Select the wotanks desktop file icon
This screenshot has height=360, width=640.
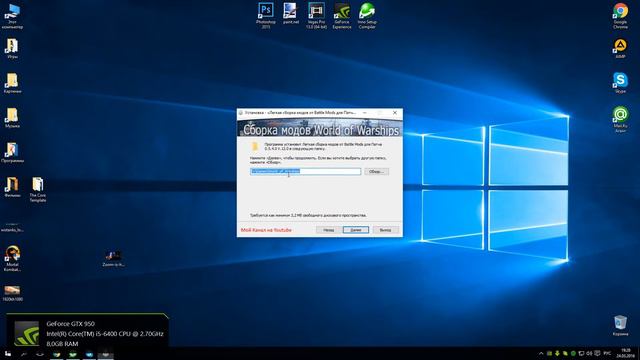tap(12, 227)
